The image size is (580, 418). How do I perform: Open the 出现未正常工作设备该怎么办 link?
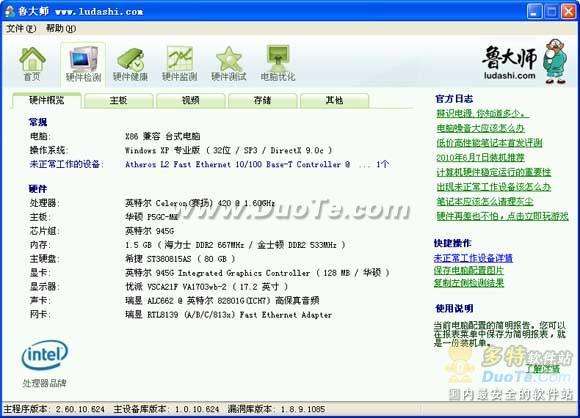[493, 187]
